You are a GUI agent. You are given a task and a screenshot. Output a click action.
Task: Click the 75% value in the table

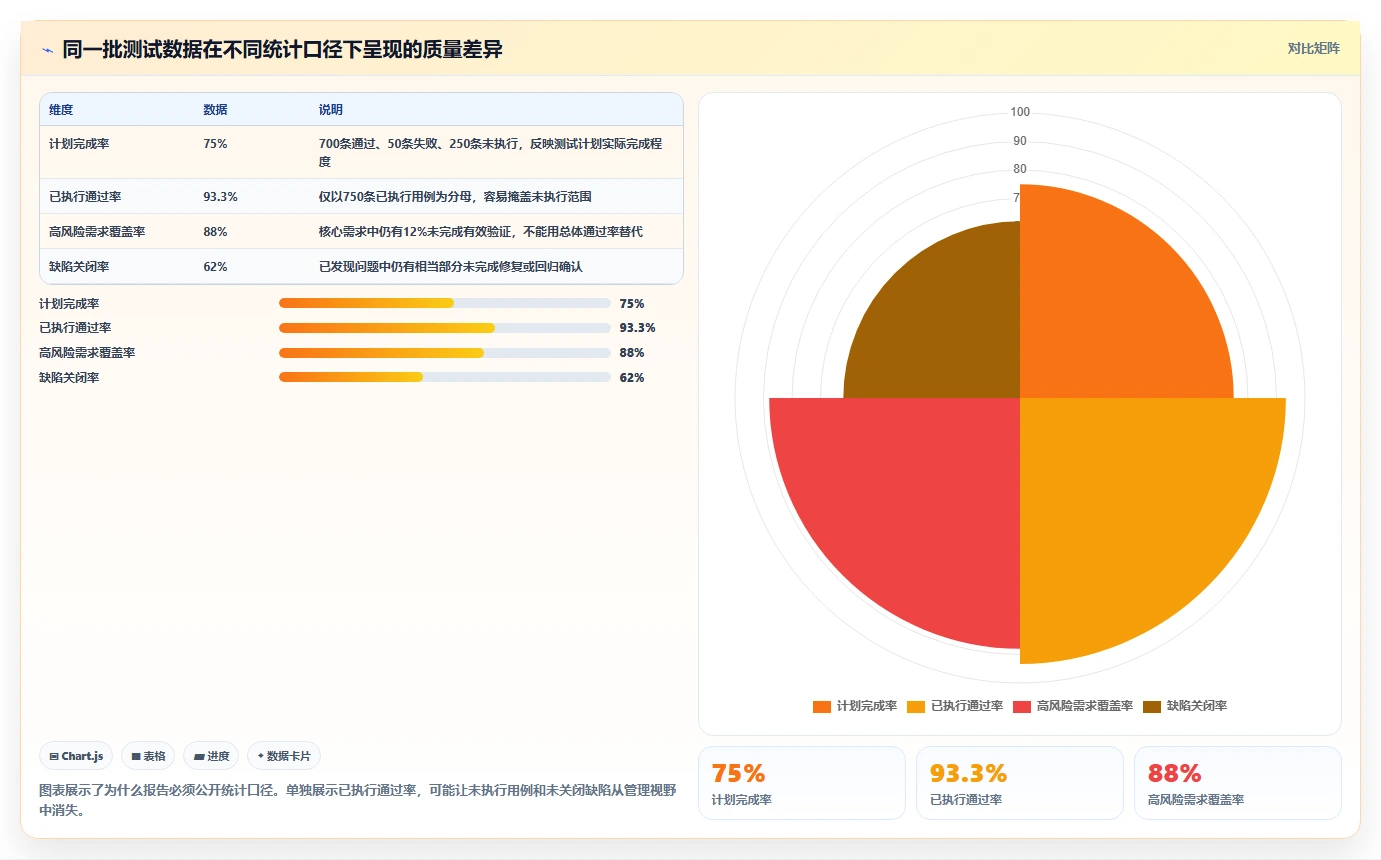click(x=215, y=144)
